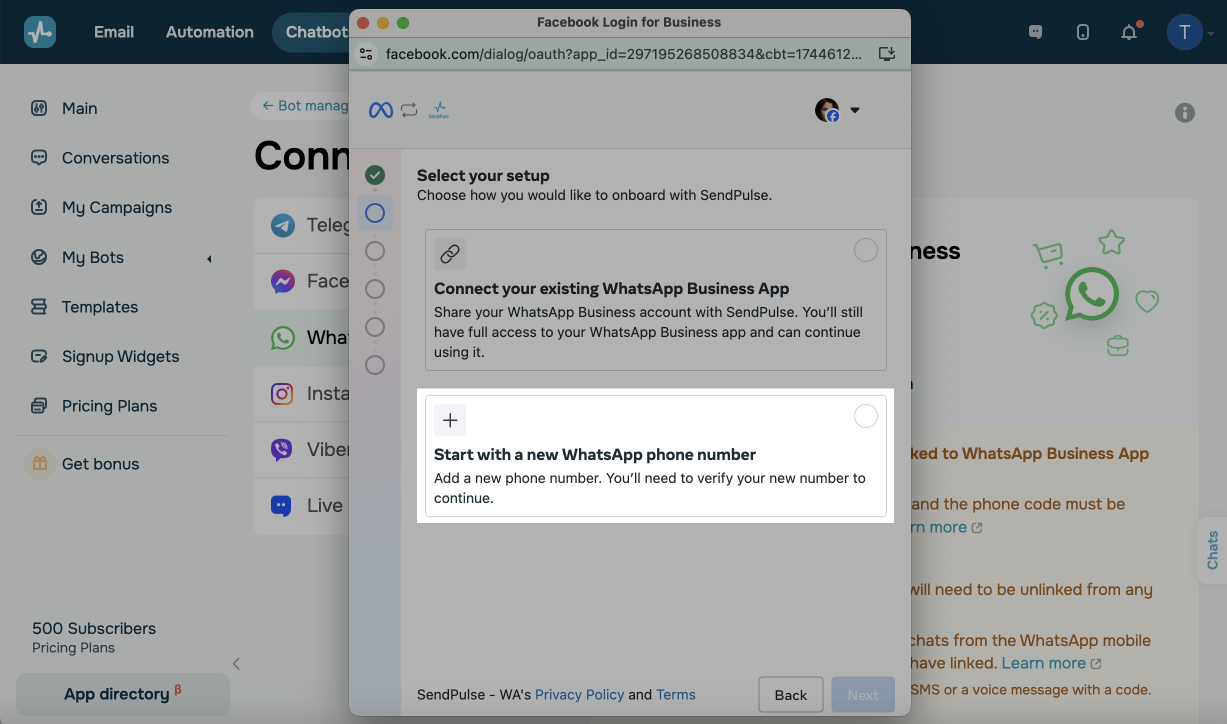Select Start with a new WhatsApp phone number radio
The image size is (1227, 724).
point(866,416)
